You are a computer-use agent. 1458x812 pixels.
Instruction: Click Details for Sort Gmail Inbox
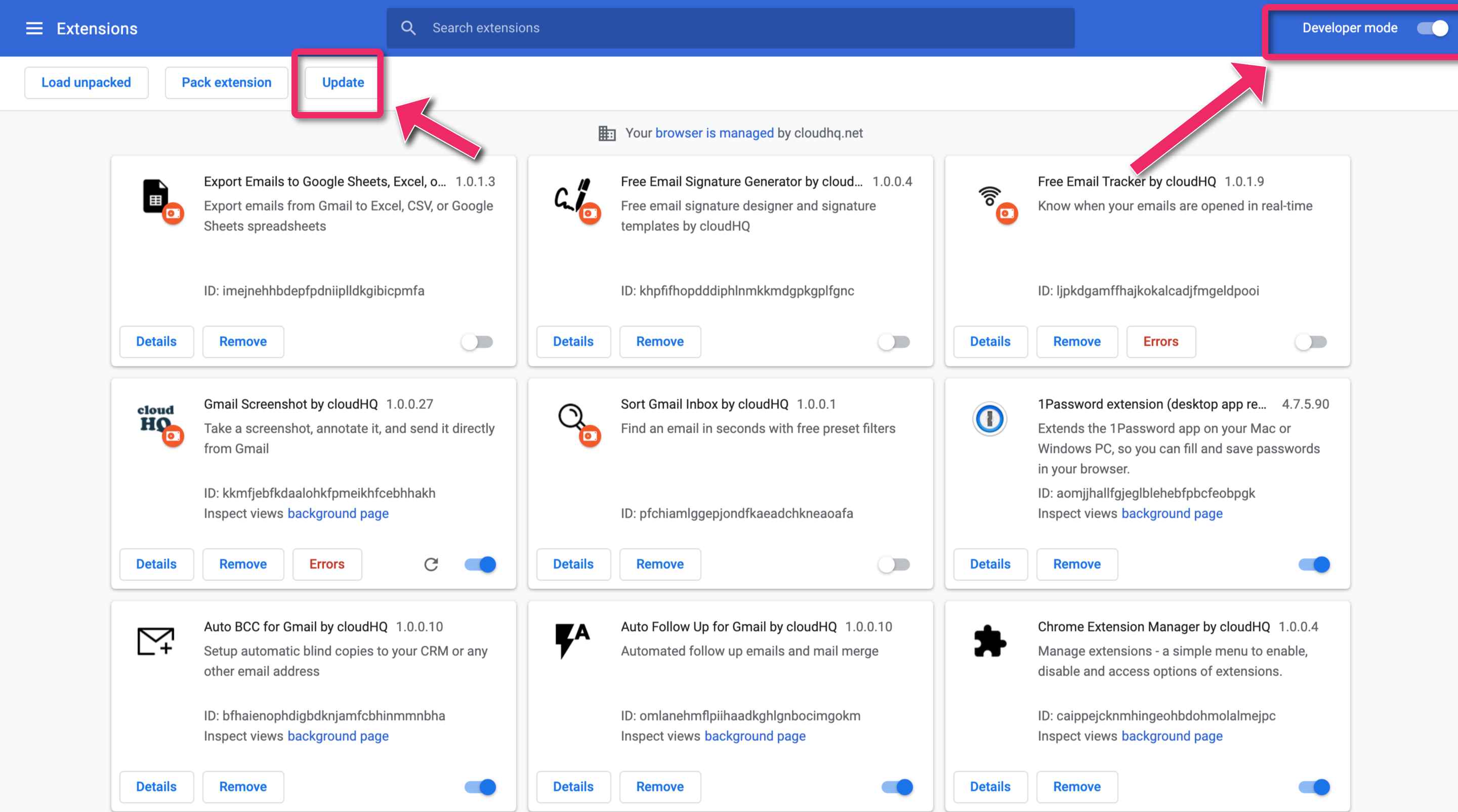click(573, 564)
